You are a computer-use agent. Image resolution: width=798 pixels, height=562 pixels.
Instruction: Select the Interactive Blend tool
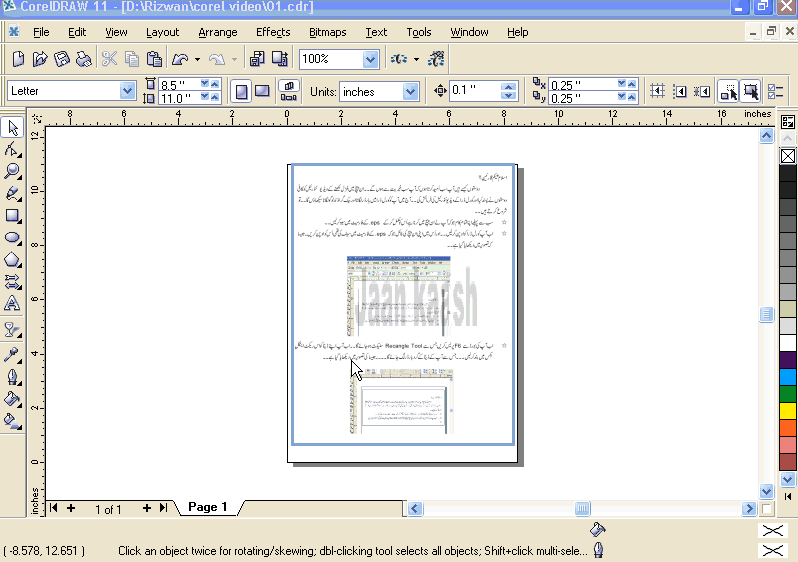[12, 330]
